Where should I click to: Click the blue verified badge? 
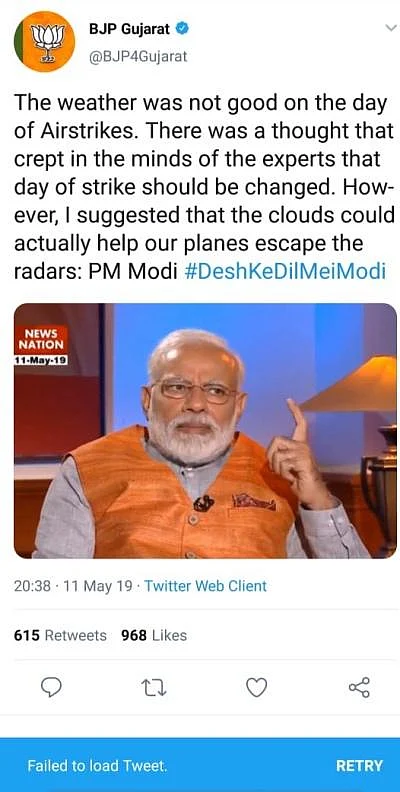pos(182,28)
